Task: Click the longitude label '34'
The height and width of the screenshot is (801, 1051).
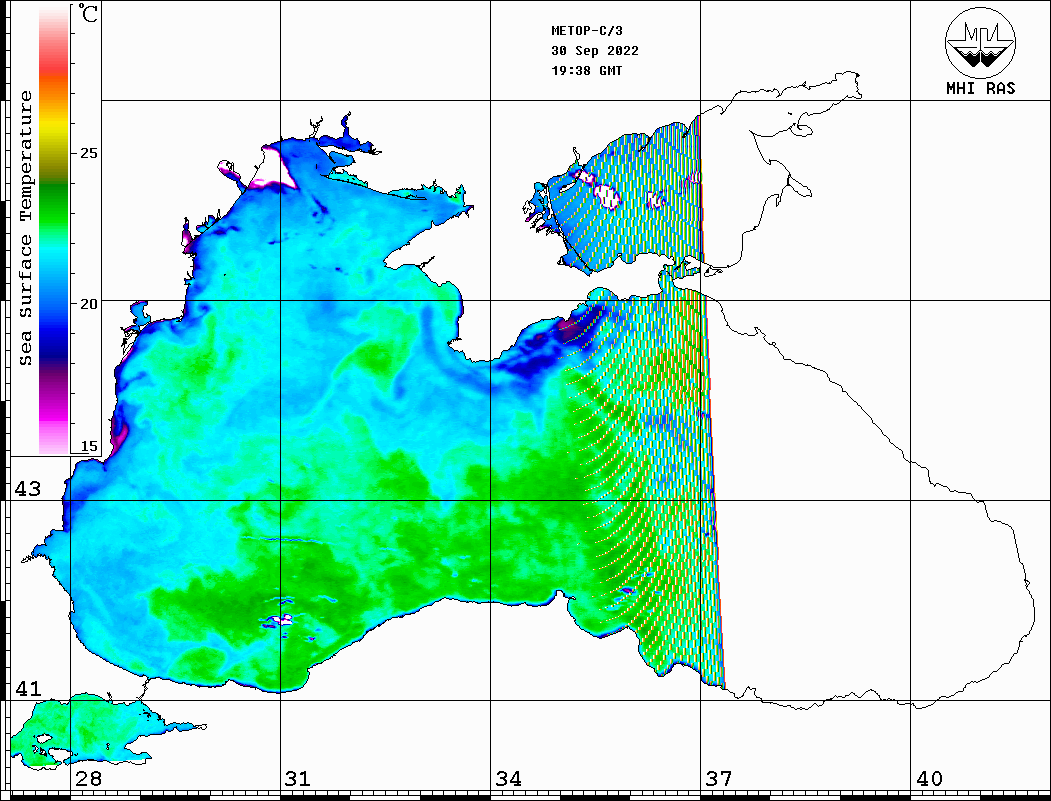Action: (x=508, y=779)
